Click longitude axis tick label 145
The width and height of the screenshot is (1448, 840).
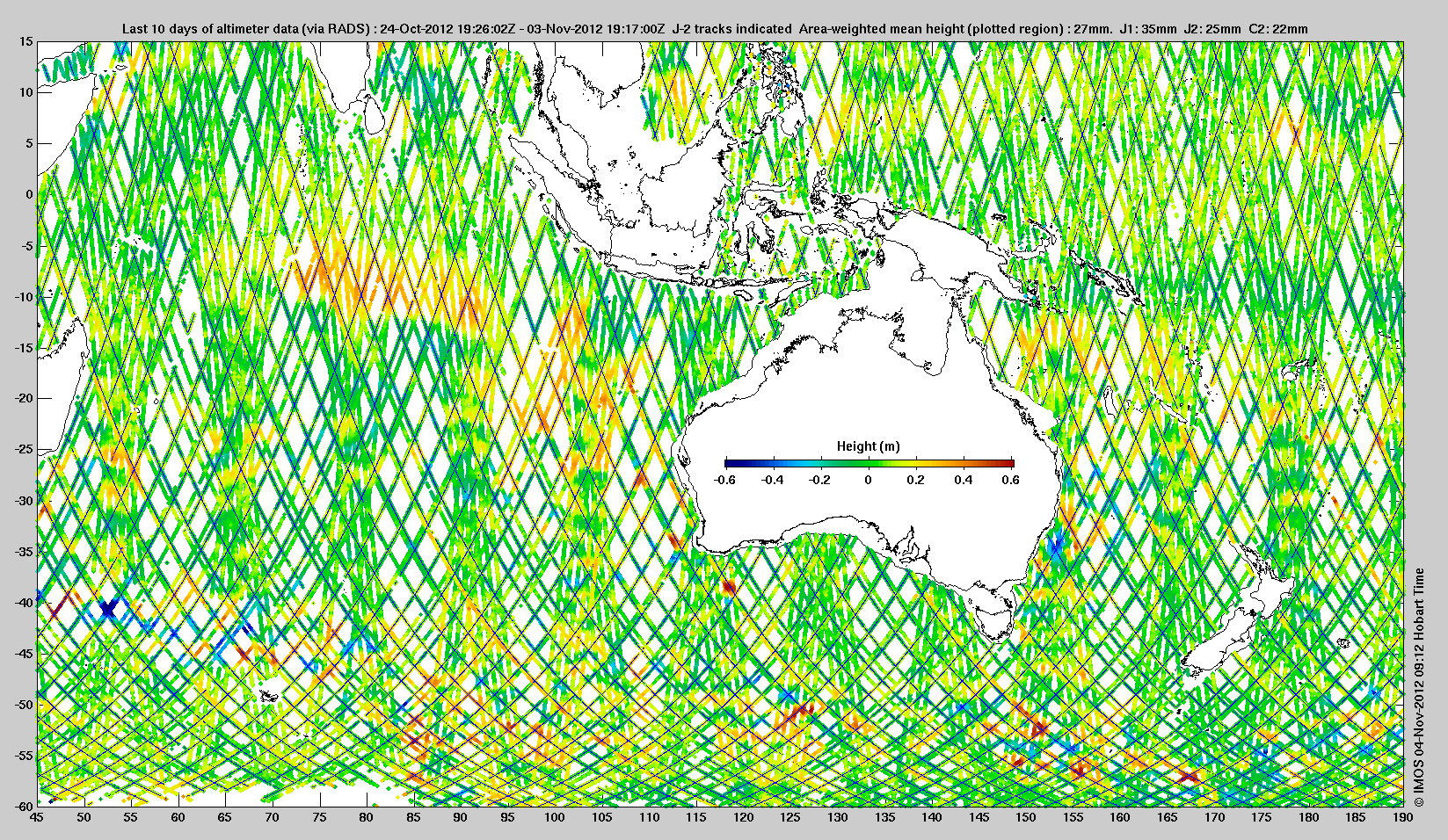click(979, 817)
